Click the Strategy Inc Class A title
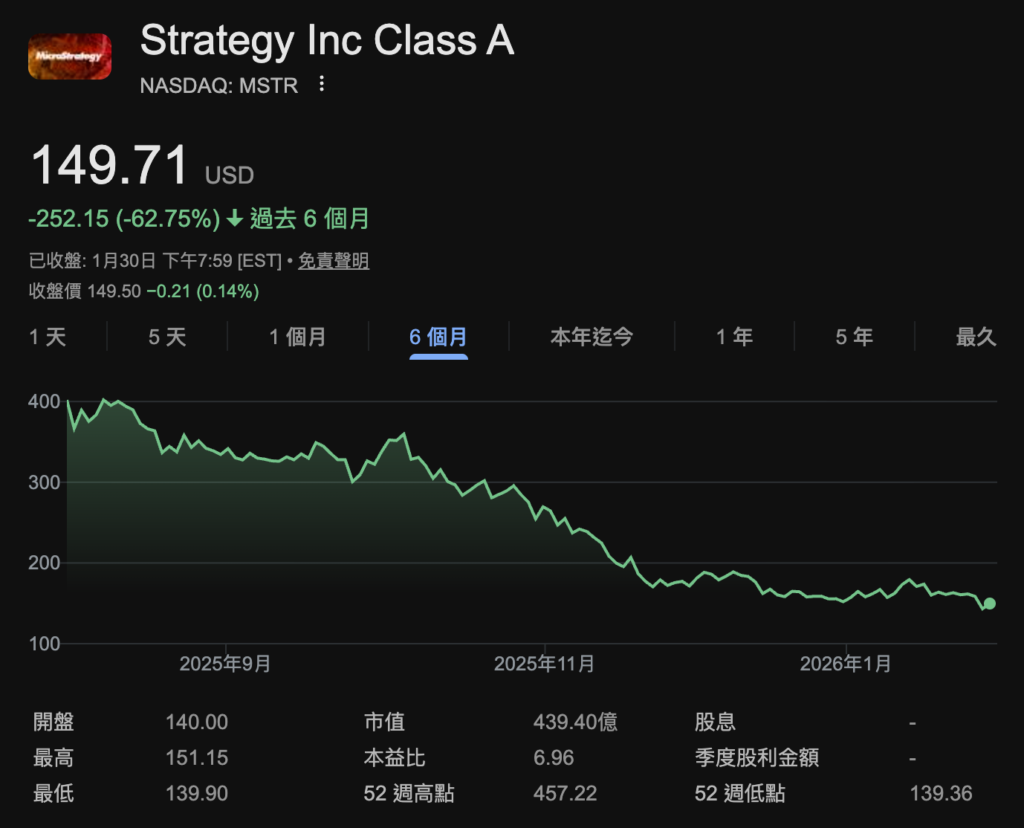The image size is (1024, 828). (327, 42)
